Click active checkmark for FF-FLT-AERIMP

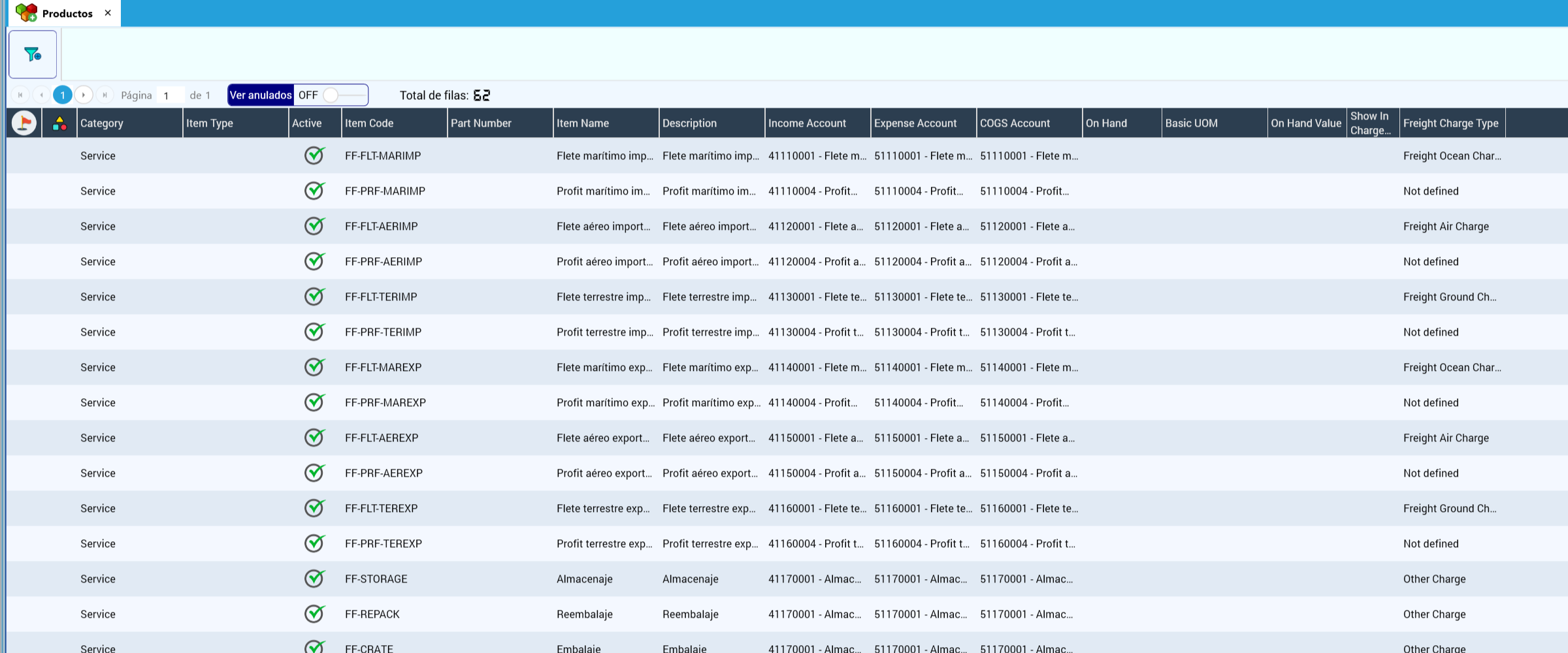click(x=315, y=226)
